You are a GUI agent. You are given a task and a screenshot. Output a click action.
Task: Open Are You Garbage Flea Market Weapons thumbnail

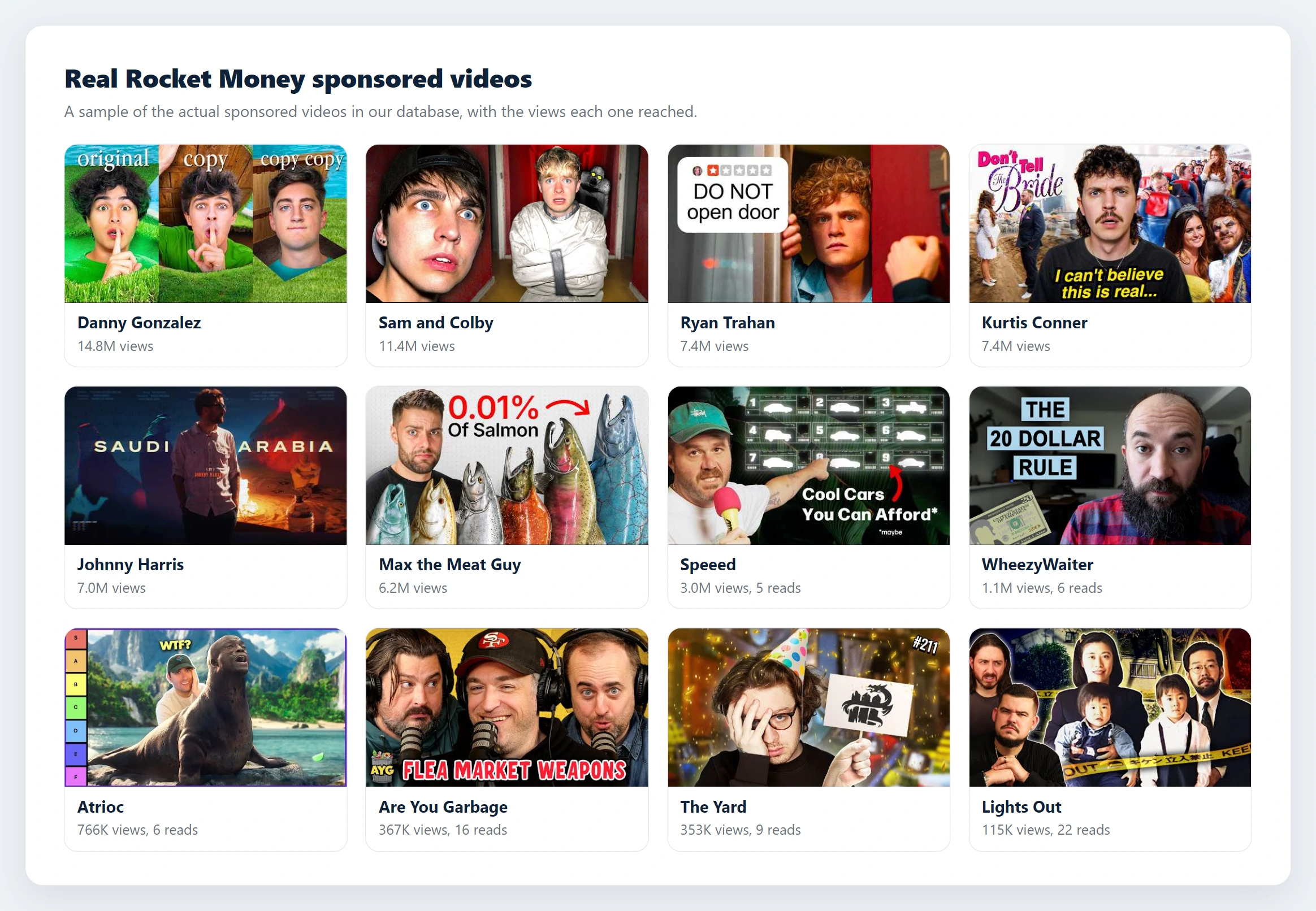(x=507, y=707)
